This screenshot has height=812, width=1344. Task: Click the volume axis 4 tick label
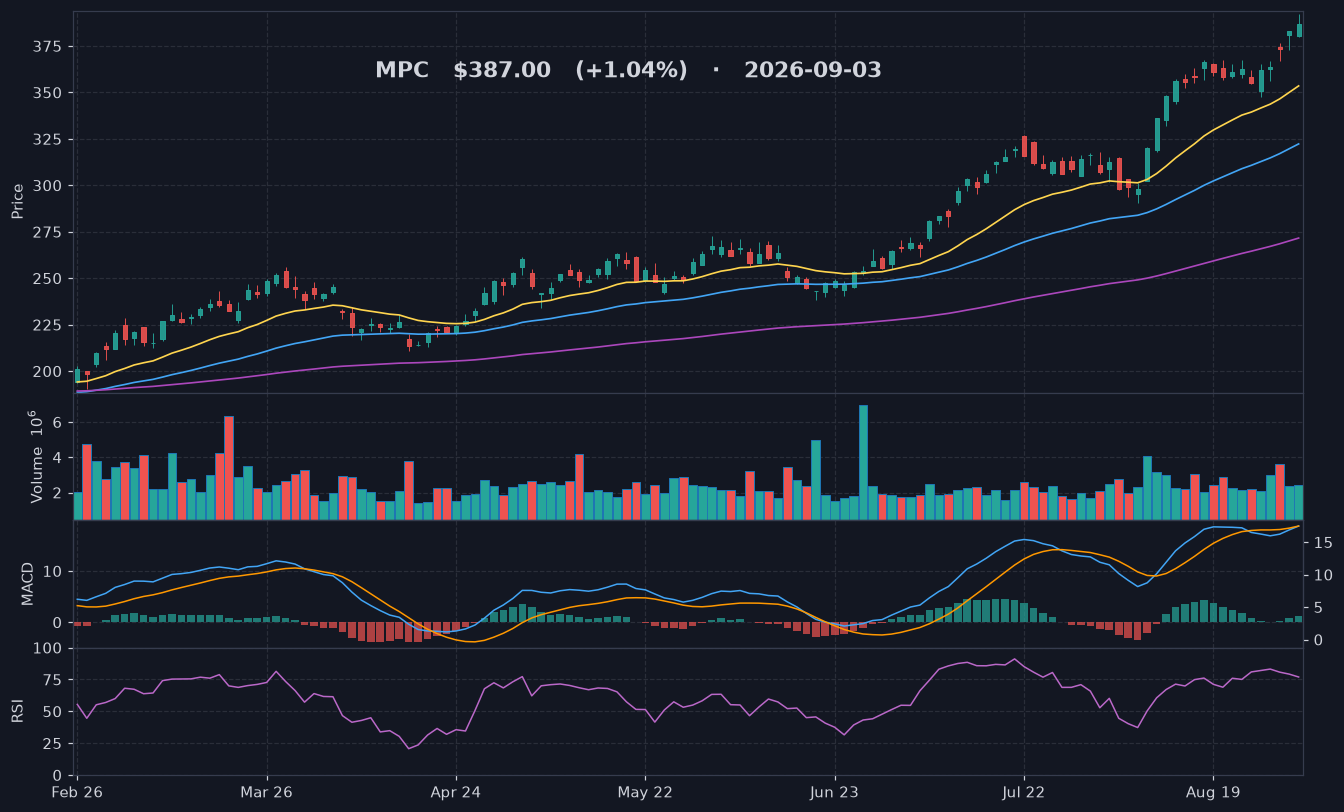pyautogui.click(x=58, y=458)
